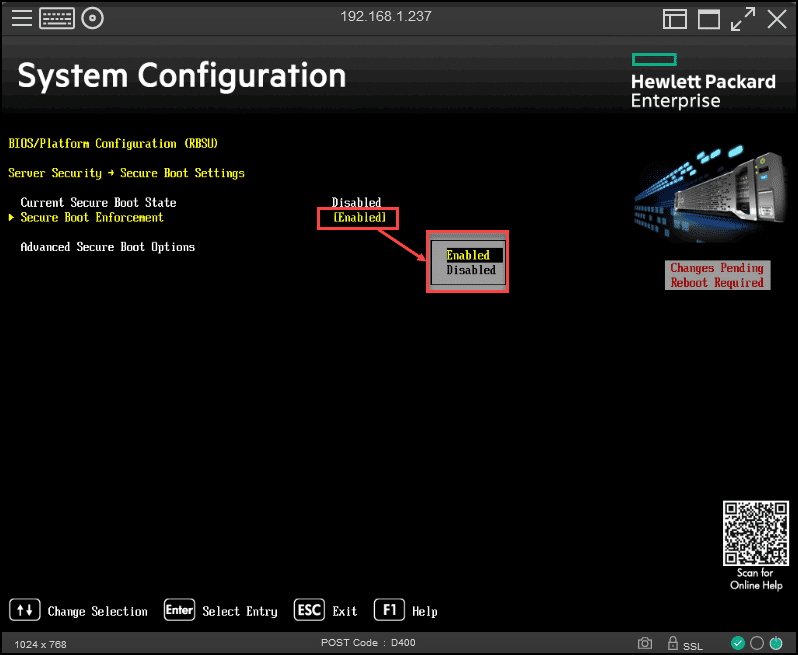798x655 pixels.
Task: Capture a screenshot with the camera icon
Action: point(645,643)
